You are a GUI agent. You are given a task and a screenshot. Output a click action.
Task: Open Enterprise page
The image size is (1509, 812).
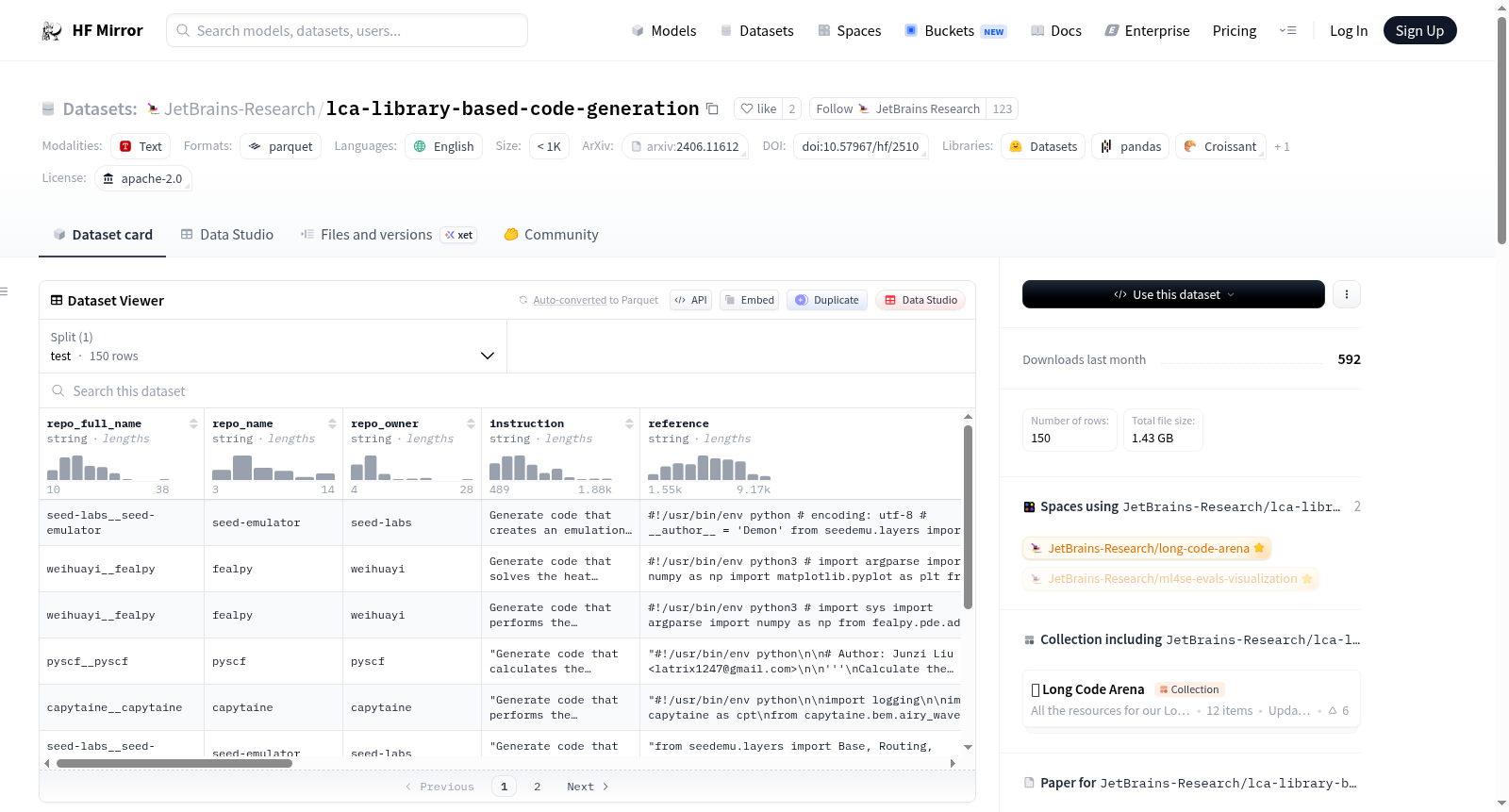pos(1147,30)
